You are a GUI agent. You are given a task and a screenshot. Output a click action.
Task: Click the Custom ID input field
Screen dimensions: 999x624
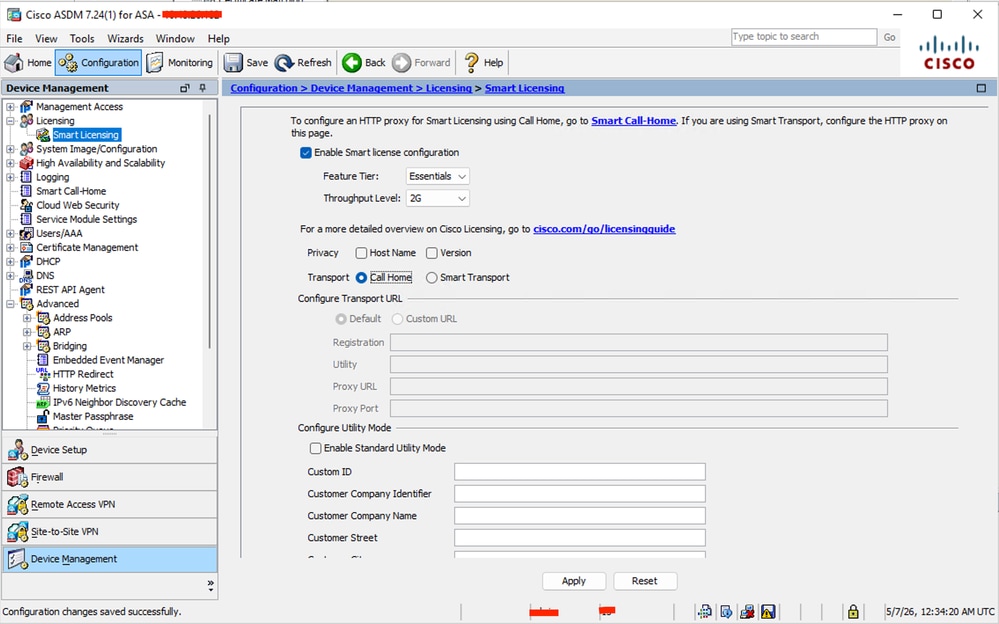[580, 472]
